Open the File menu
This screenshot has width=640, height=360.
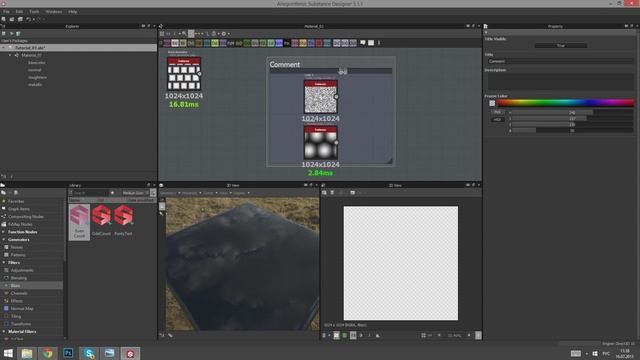[x=6, y=12]
